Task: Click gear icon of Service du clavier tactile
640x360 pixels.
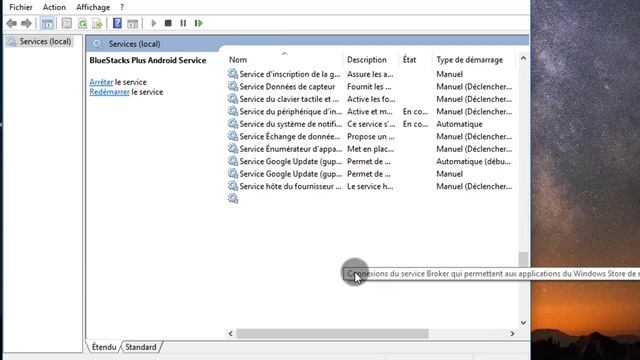Action: (233, 99)
